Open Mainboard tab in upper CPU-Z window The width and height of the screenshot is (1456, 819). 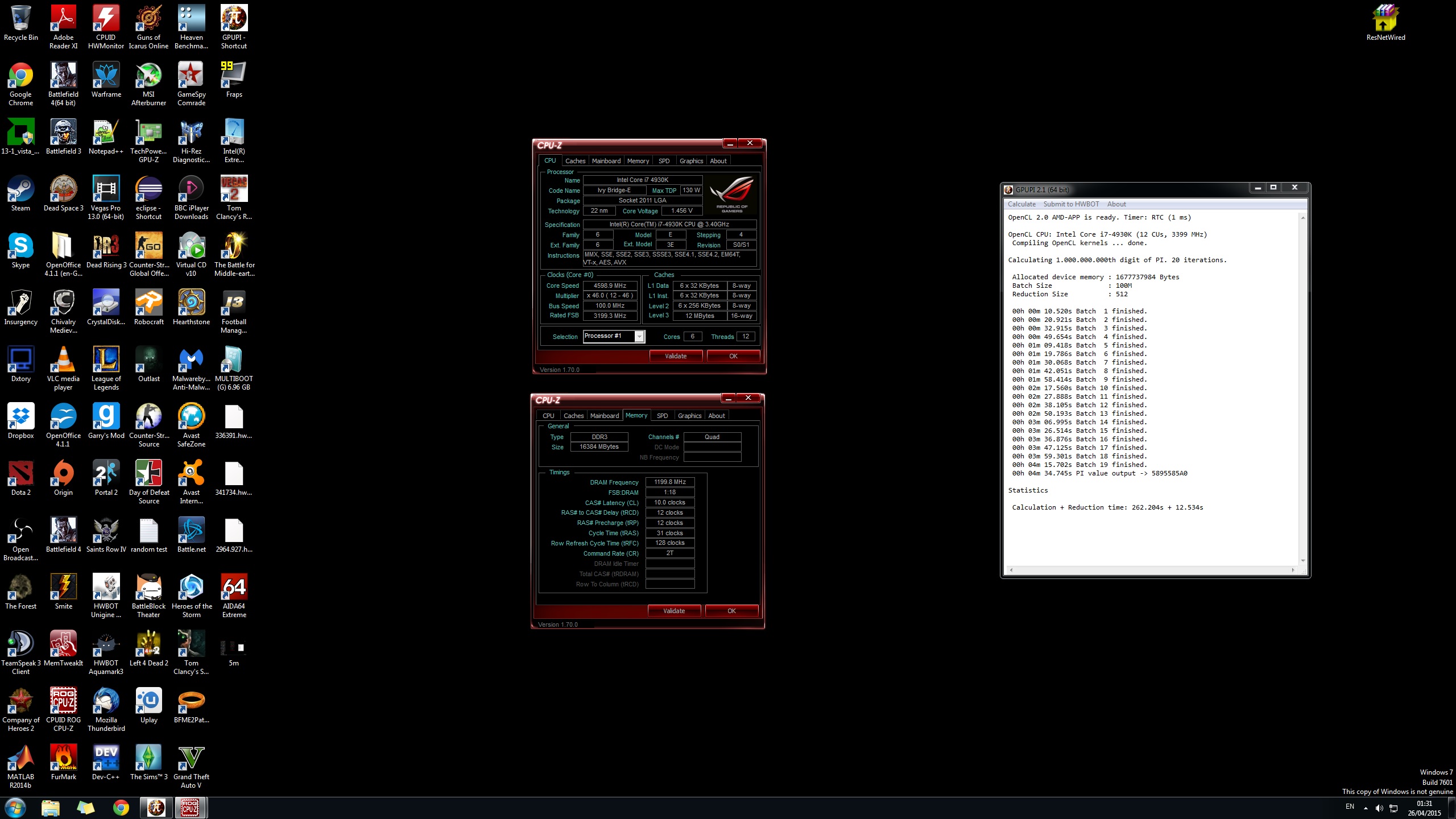pos(606,161)
